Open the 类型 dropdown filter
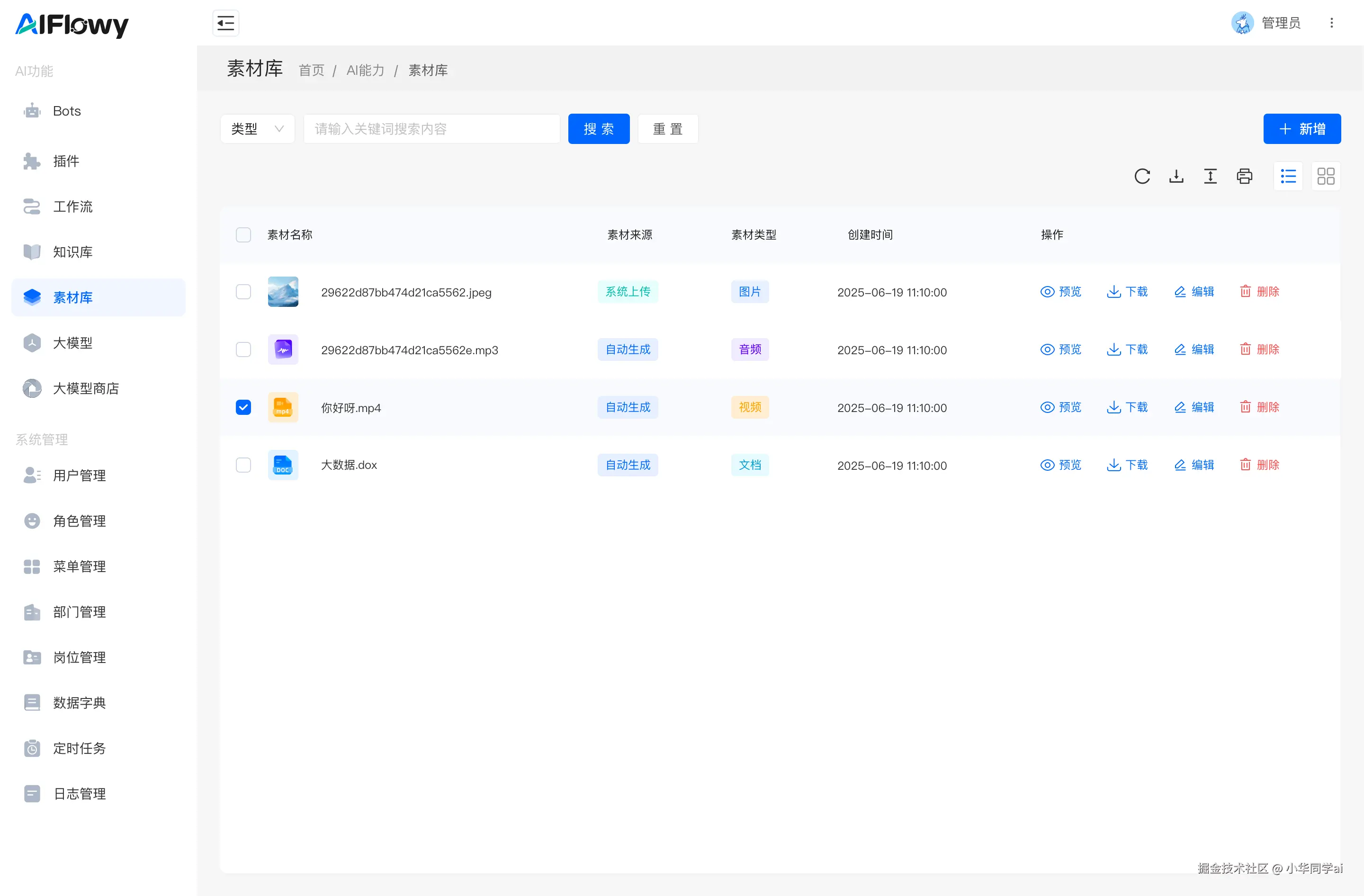 257,129
